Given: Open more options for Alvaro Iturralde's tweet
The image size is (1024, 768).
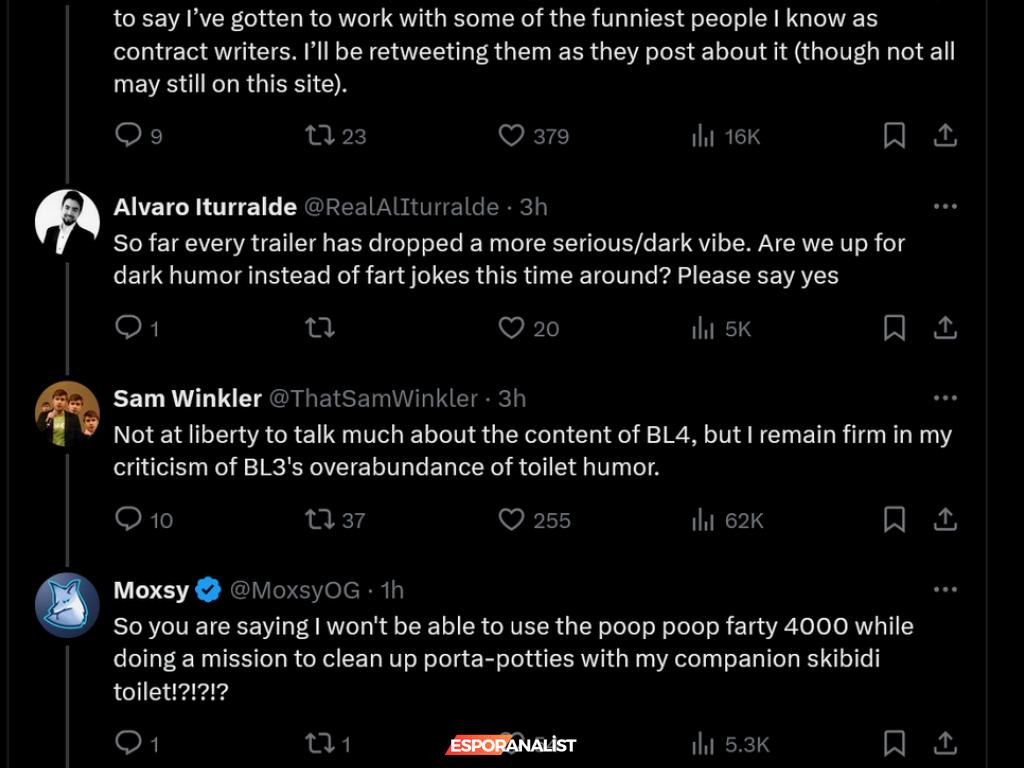Looking at the screenshot, I should [944, 206].
